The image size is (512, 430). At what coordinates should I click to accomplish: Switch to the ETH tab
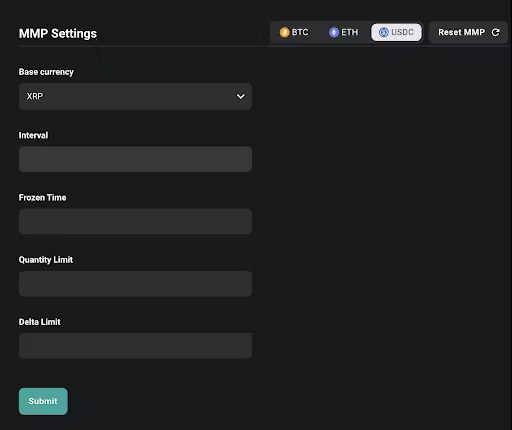[344, 32]
